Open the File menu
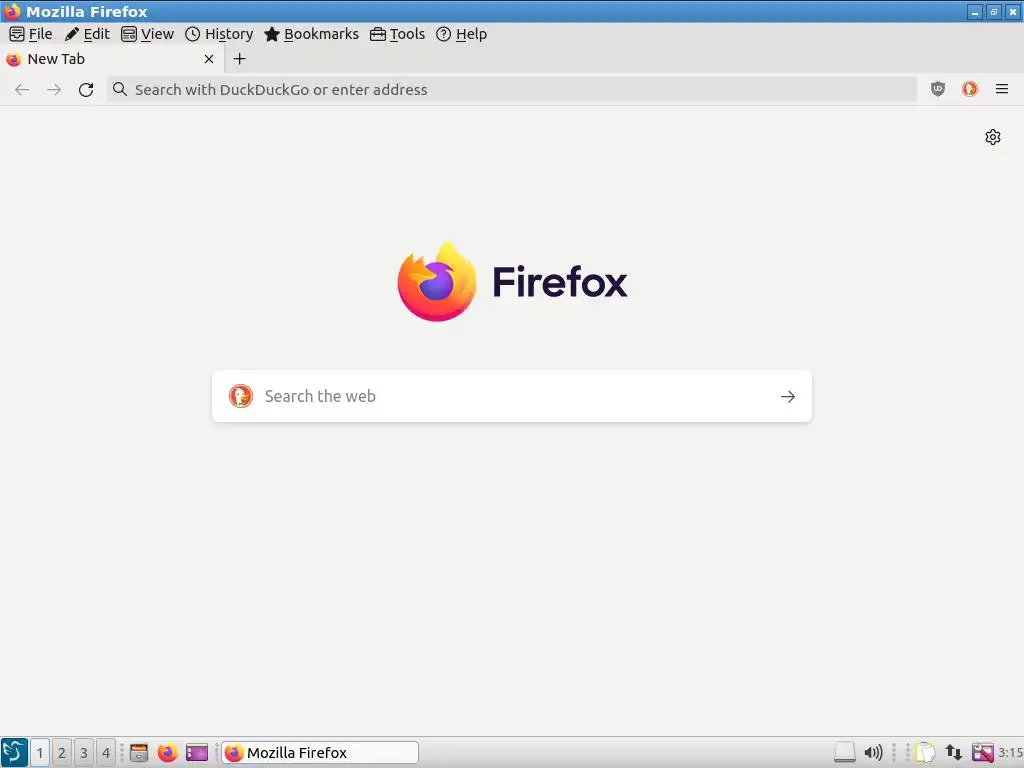 (31, 34)
